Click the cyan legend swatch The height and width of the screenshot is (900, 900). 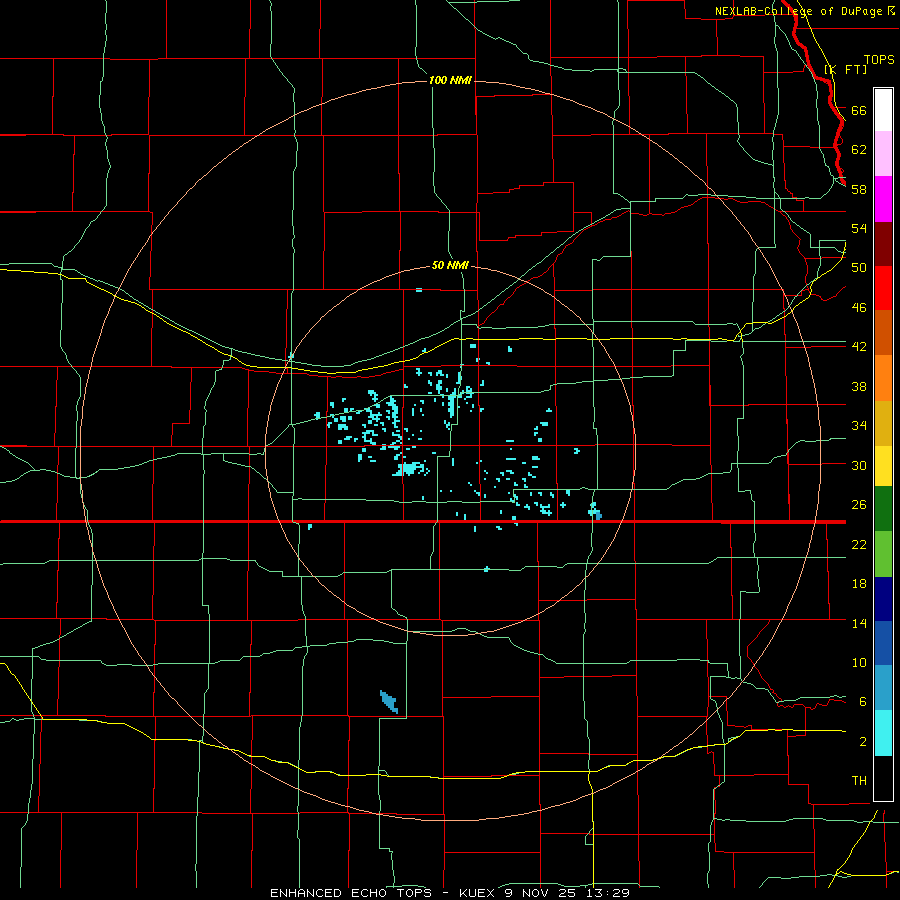pos(883,733)
